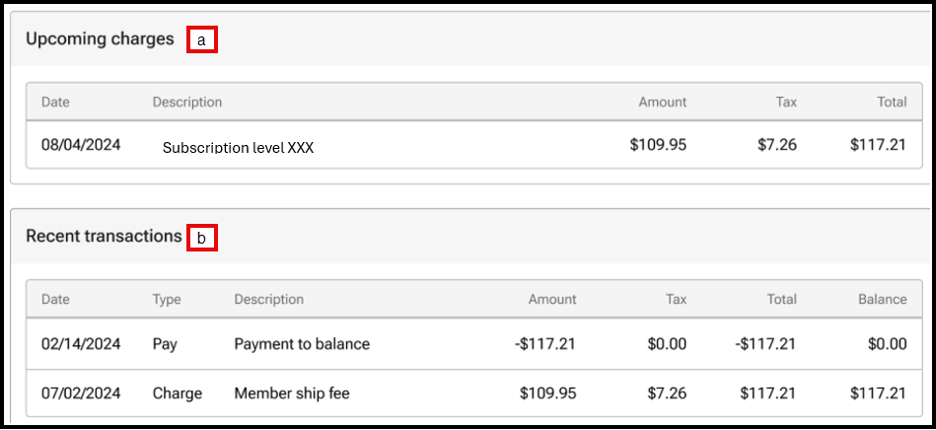
Task: Click the $109.95 upcoming charge amount
Action: click(658, 144)
